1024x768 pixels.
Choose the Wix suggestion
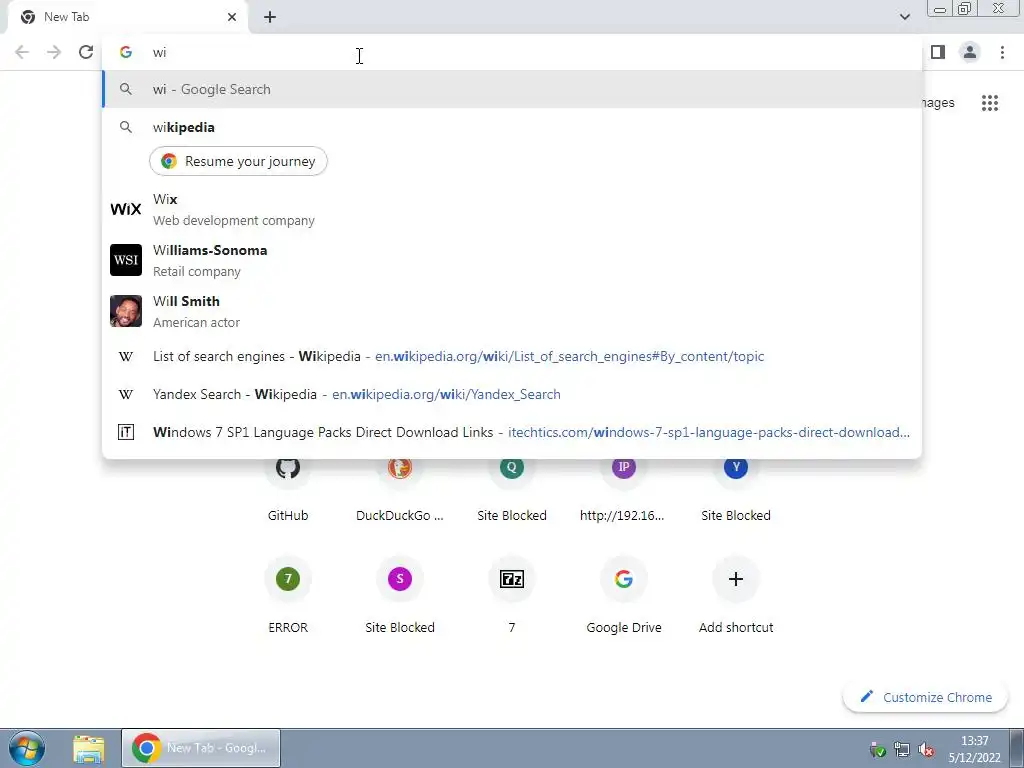(x=512, y=210)
